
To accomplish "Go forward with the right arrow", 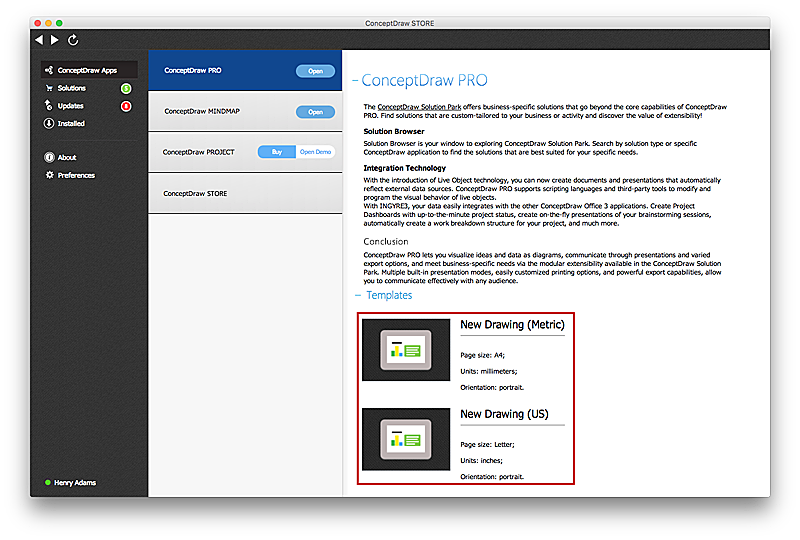I will pyautogui.click(x=55, y=39).
